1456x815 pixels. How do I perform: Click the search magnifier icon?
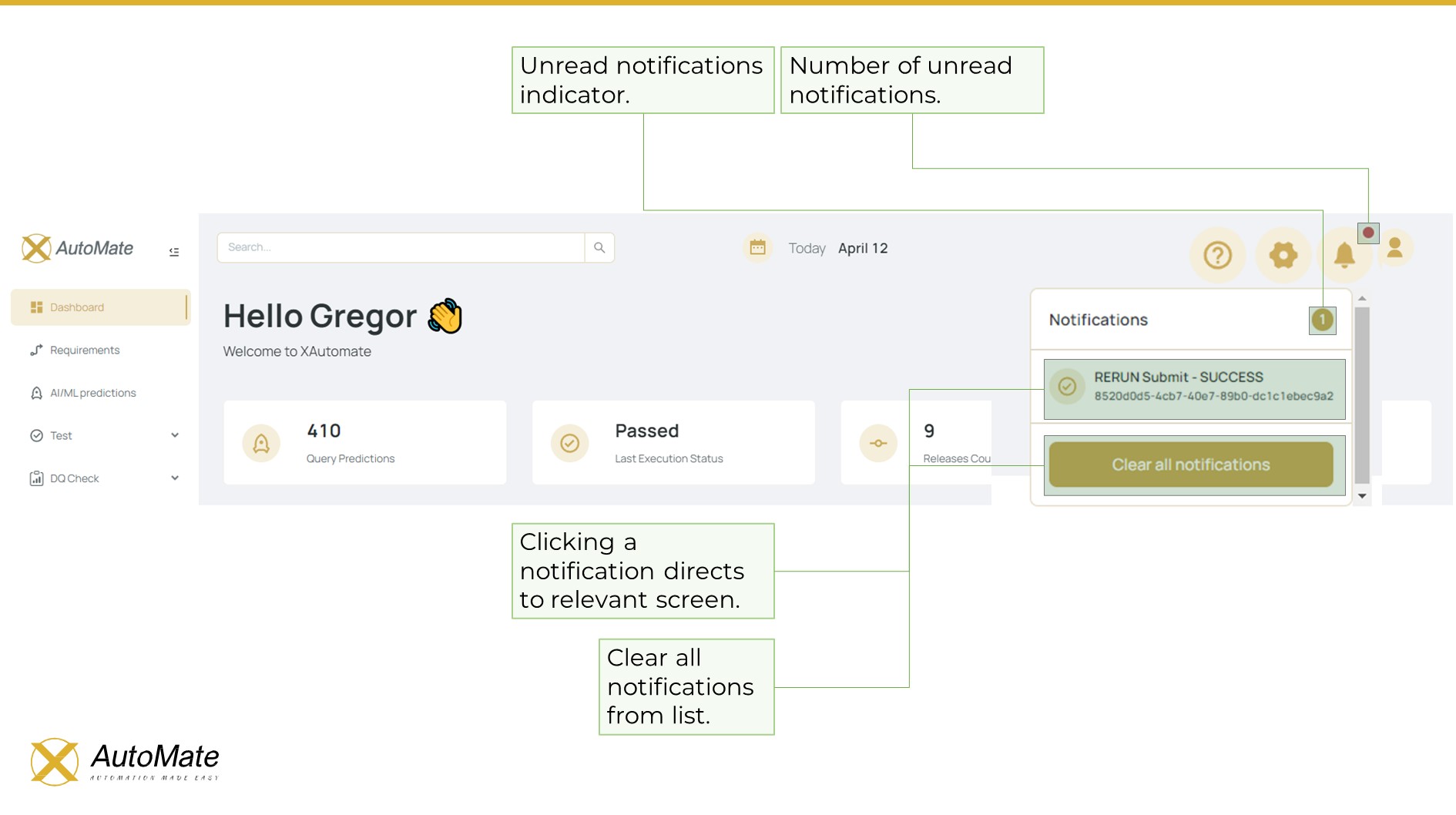tap(599, 247)
